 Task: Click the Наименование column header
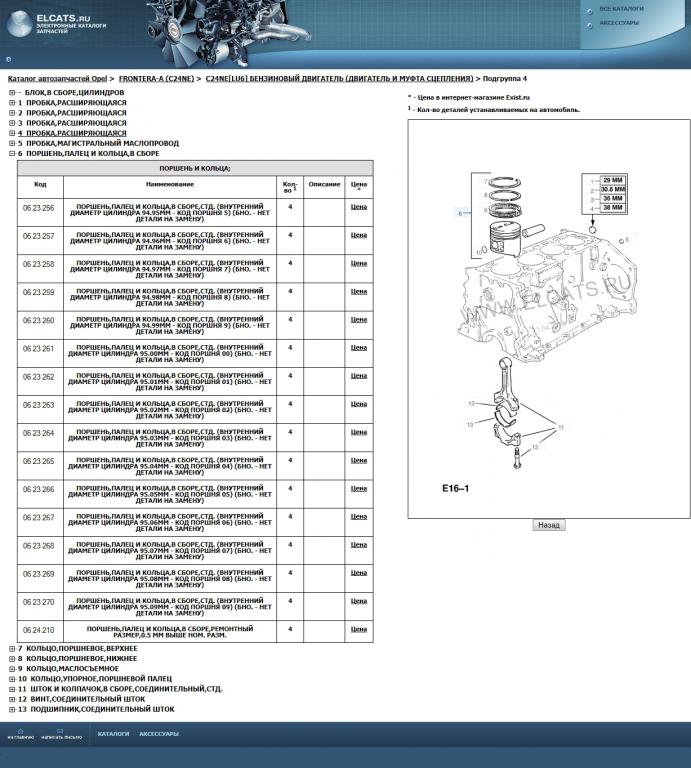point(170,187)
